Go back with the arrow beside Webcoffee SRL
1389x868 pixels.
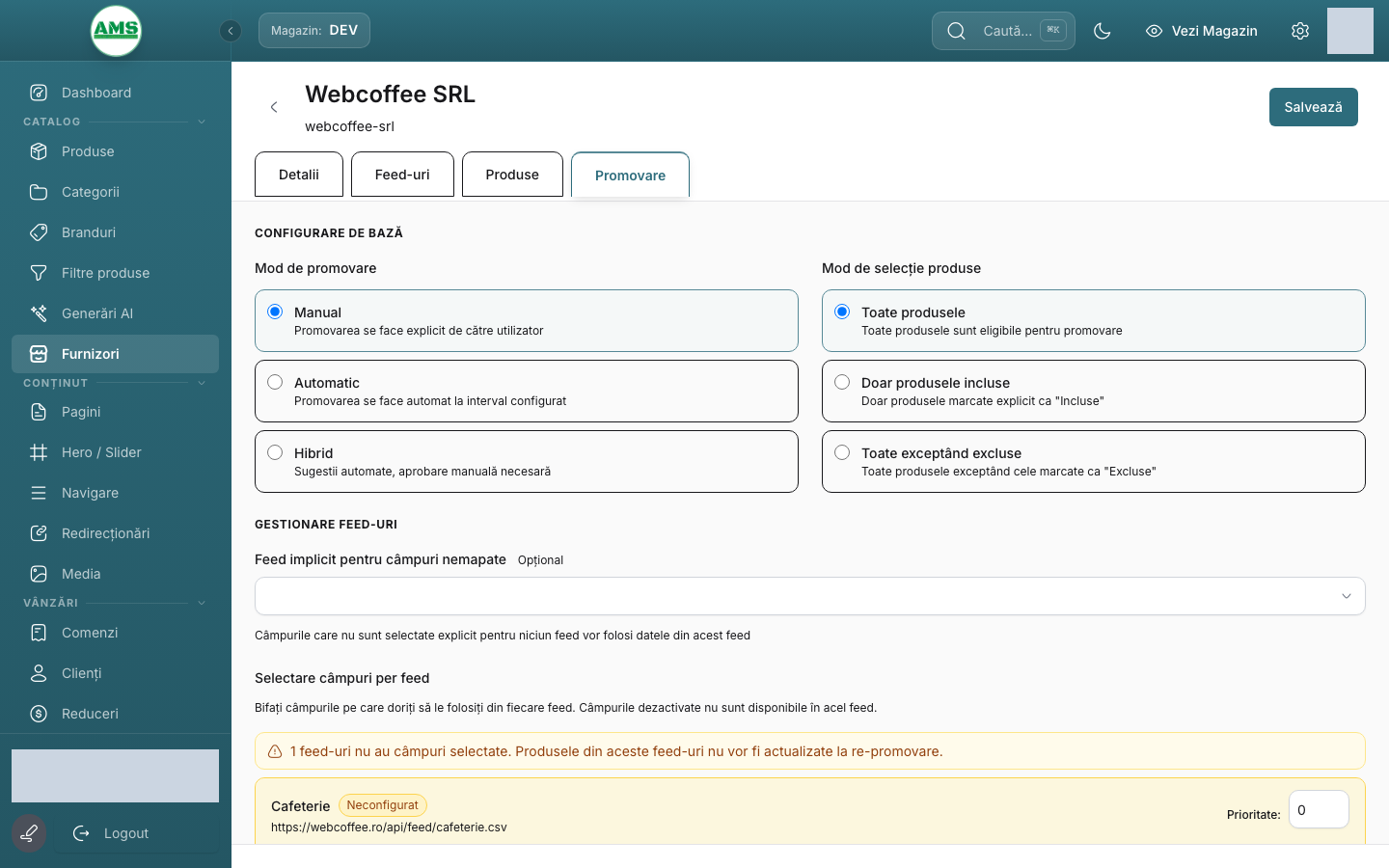point(274,107)
